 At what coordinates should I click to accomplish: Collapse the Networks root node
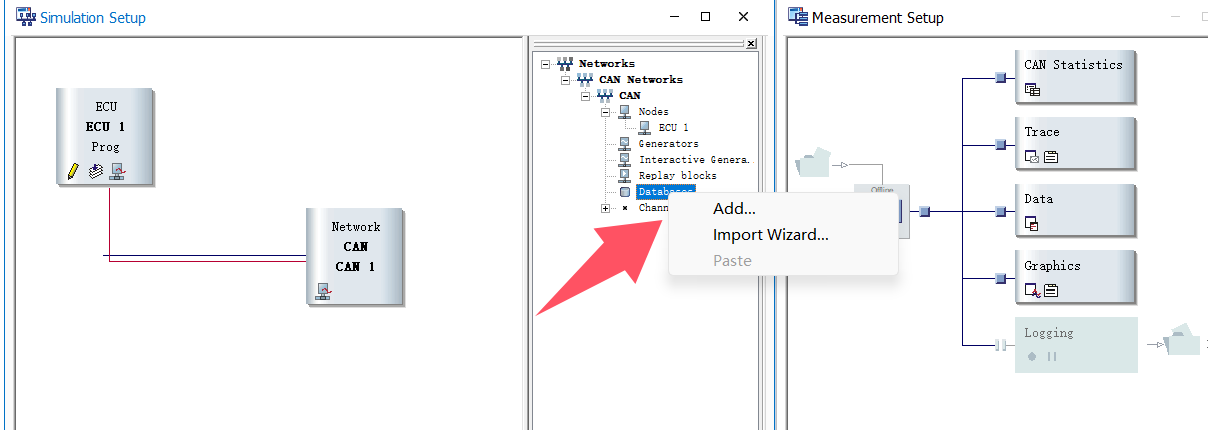coord(545,63)
